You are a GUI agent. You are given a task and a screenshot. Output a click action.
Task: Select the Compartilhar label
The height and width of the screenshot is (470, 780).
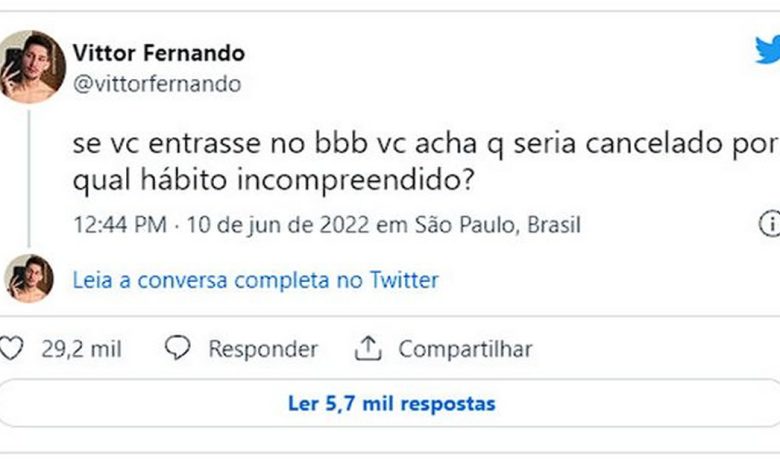pyautogui.click(x=465, y=349)
